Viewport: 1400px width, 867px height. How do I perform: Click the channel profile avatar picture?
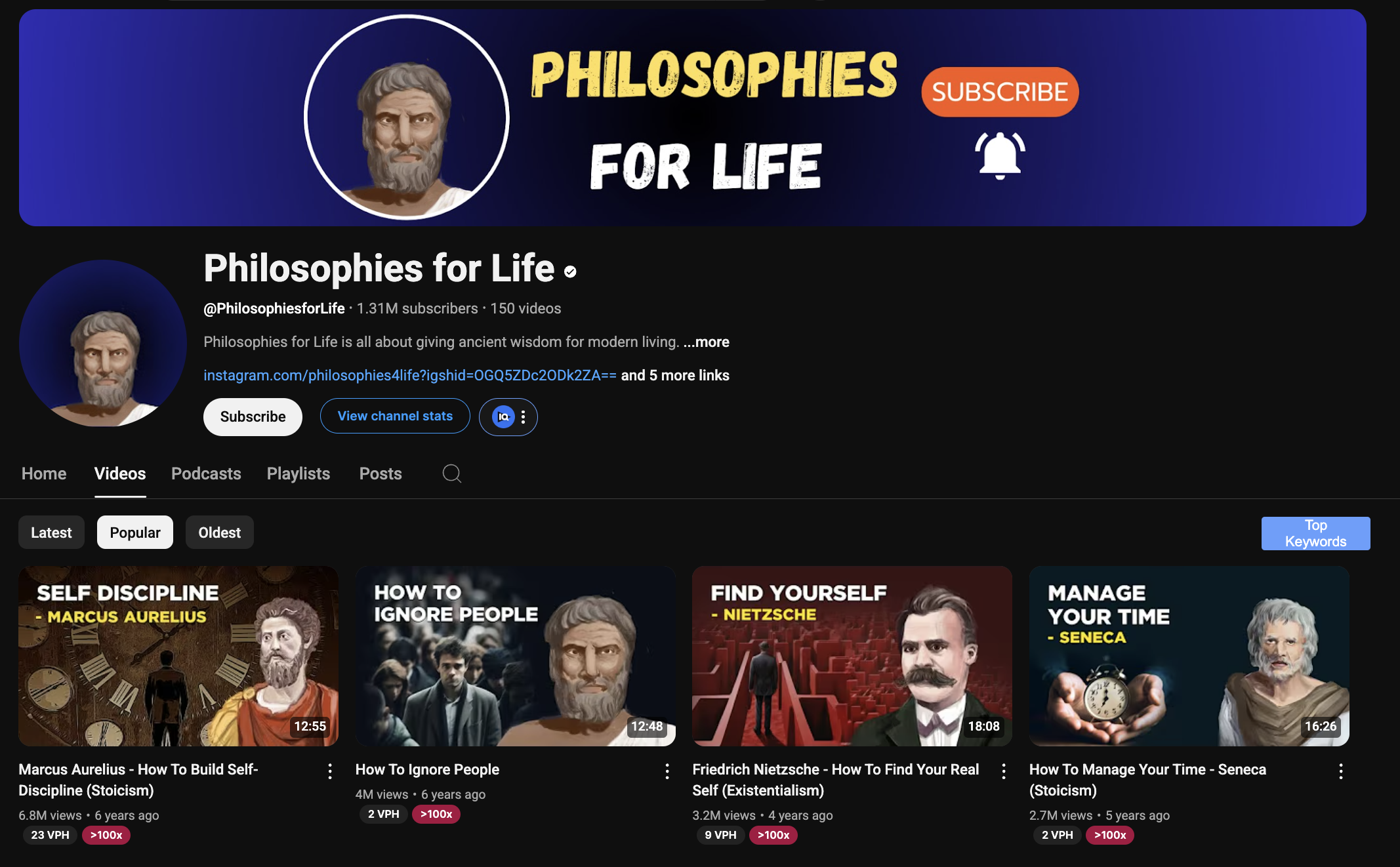point(103,343)
